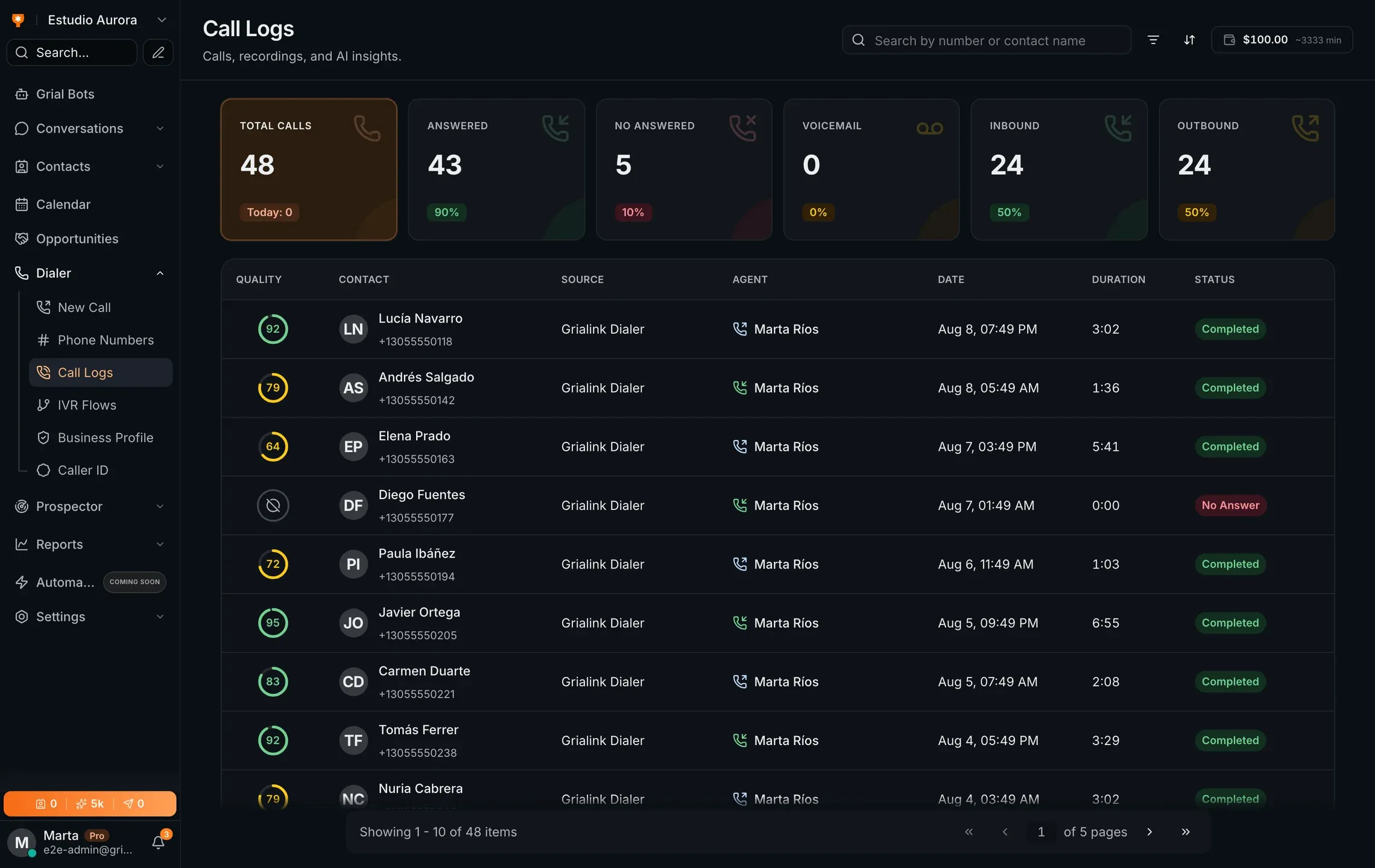Screen dimensions: 1375x868
Task: Click the LN avatar for Lucía Navarro
Action: click(x=353, y=329)
